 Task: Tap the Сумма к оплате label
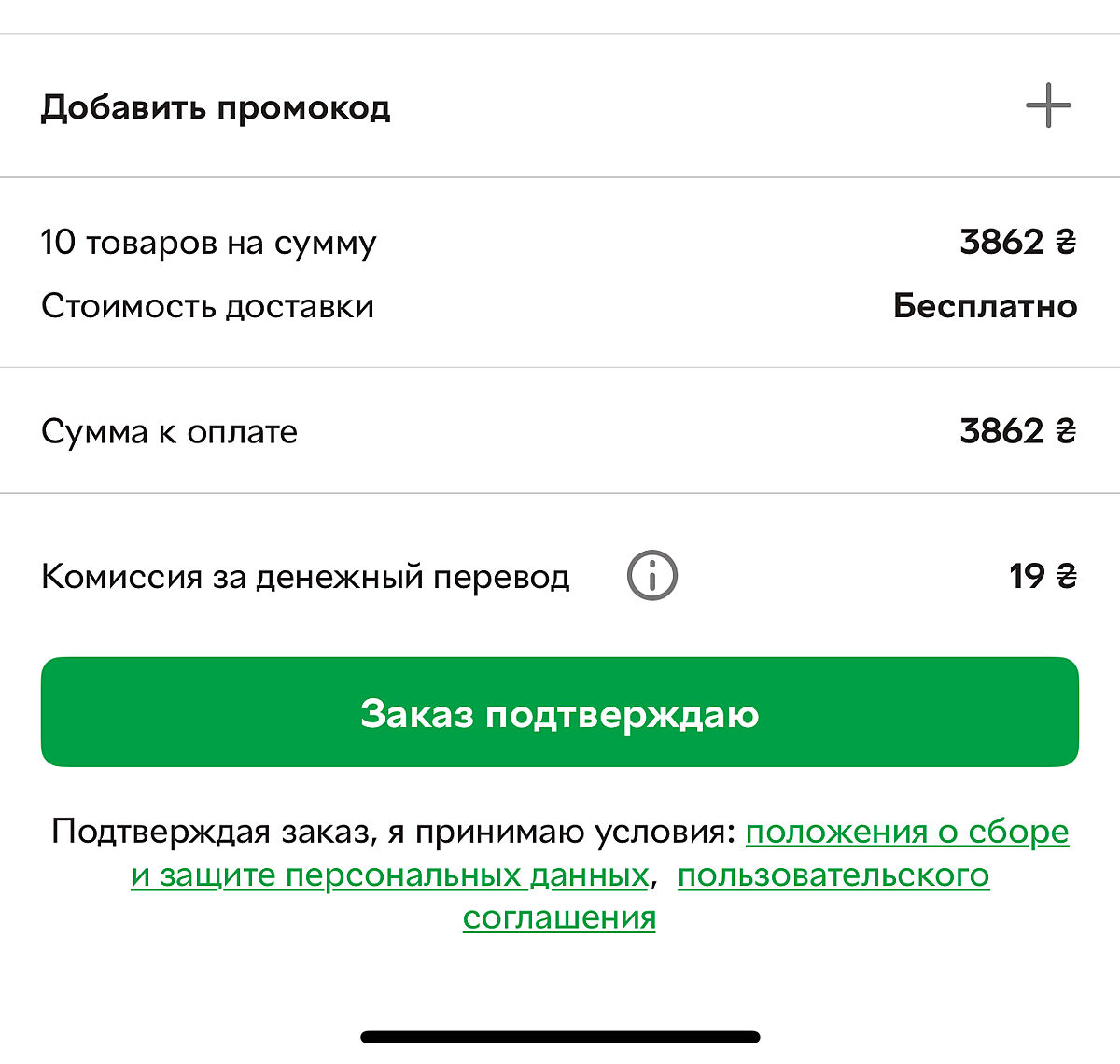(169, 431)
